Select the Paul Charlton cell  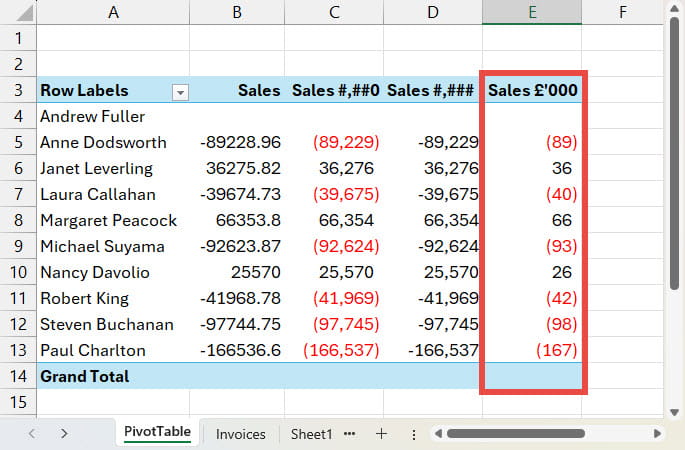click(113, 350)
